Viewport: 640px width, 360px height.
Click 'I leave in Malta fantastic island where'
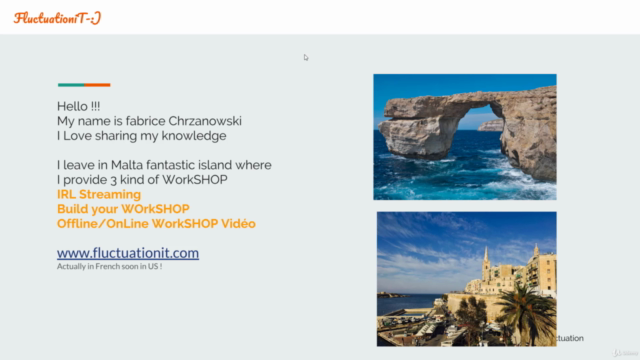pos(164,165)
